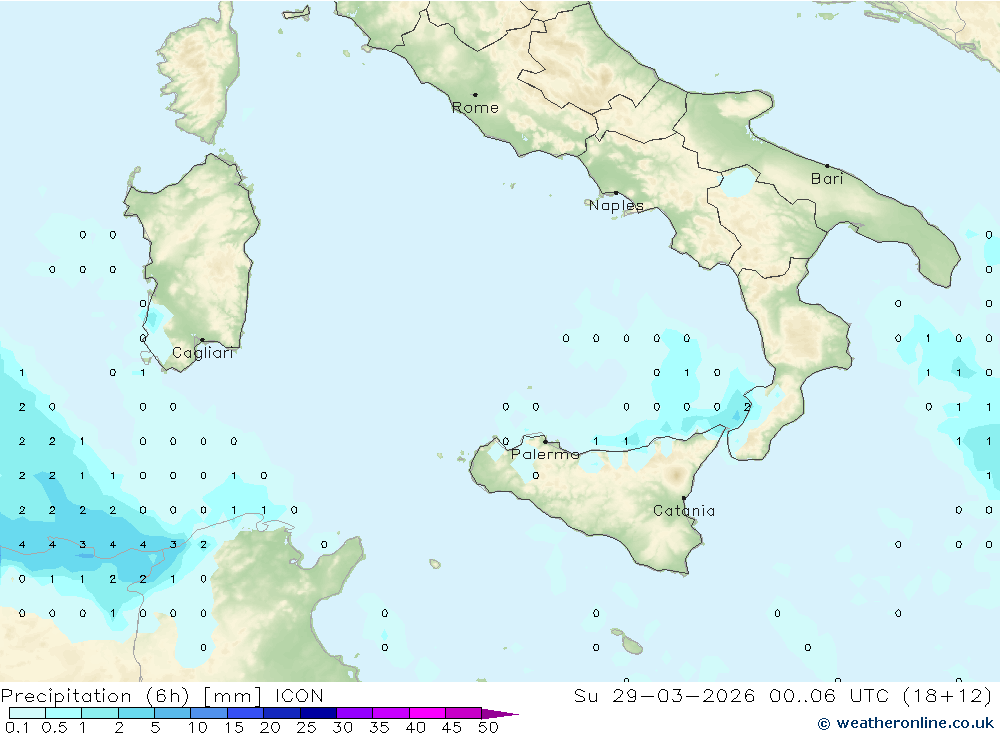The width and height of the screenshot is (1000, 733).
Task: Click the value 2 at the Strait of Messina
Action: click(747, 407)
